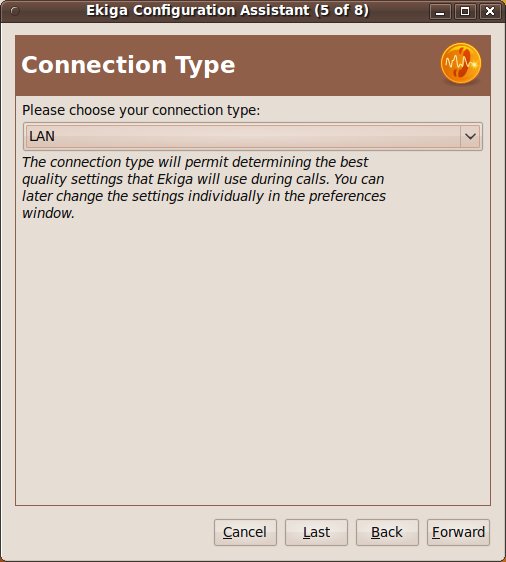506x562 pixels.
Task: Go Back to the previous step
Action: 387,532
